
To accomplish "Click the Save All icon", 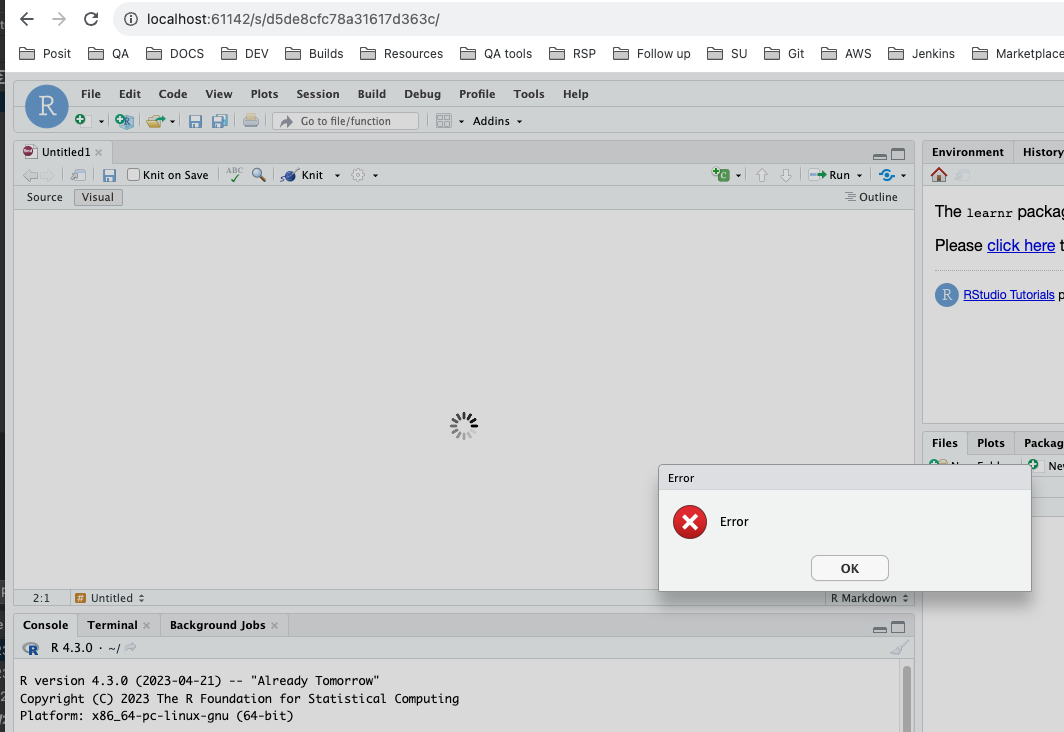I will point(220,120).
